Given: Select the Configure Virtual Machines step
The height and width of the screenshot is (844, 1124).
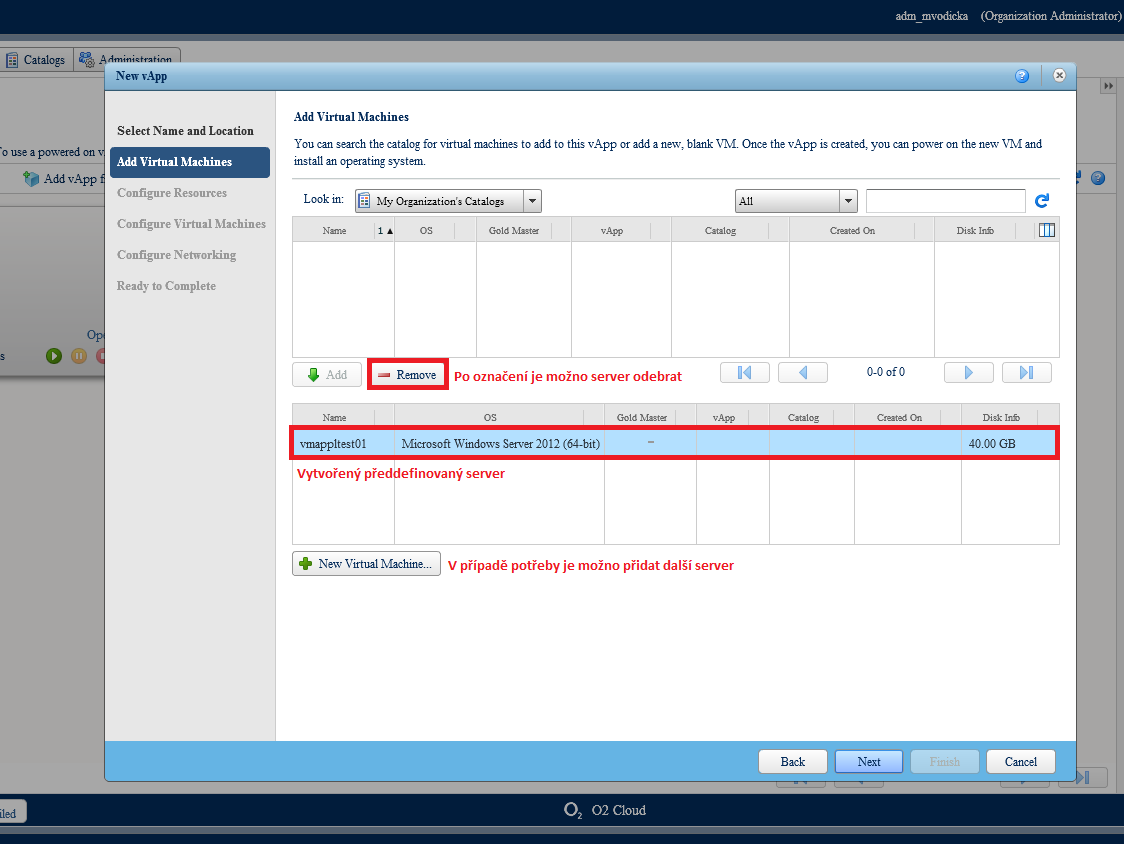Looking at the screenshot, I should click(x=191, y=224).
